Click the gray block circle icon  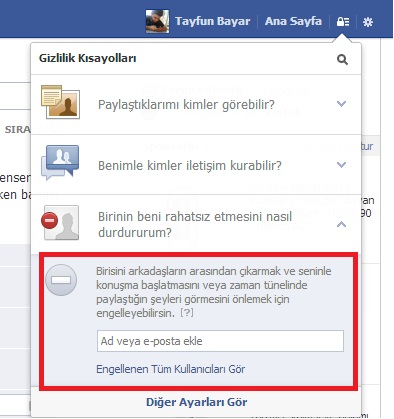pos(61,280)
